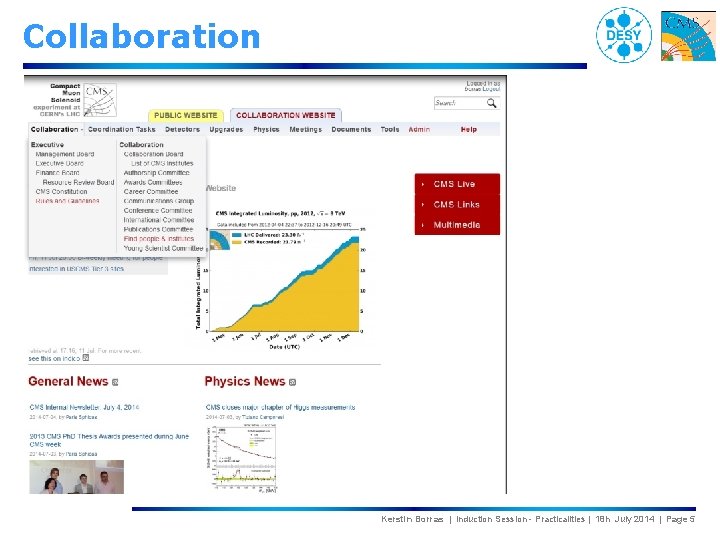Expand the Multimedia panel
This screenshot has height=540, width=720.
coord(457,225)
